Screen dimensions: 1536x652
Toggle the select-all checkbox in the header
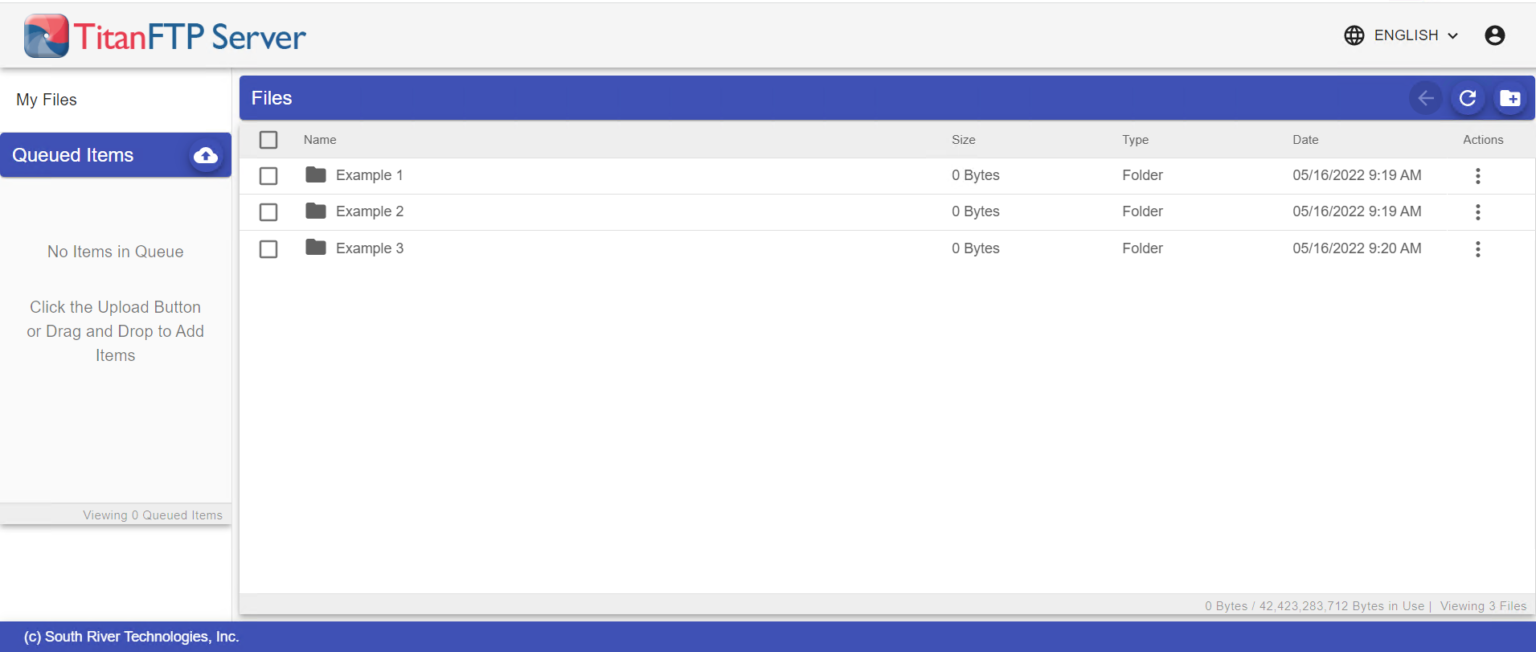point(268,140)
